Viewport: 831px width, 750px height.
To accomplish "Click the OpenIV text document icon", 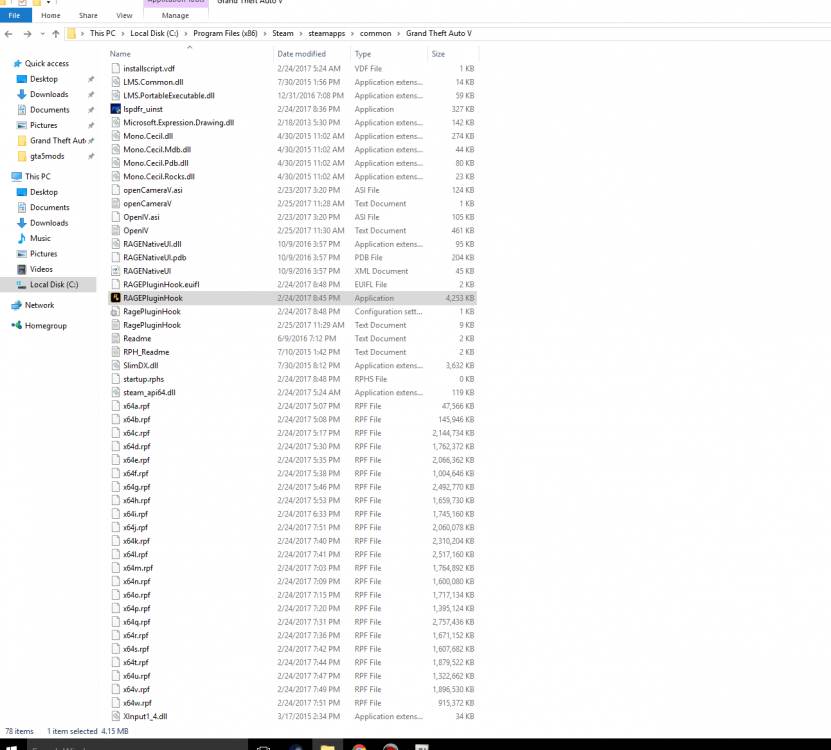I will click(x=116, y=231).
